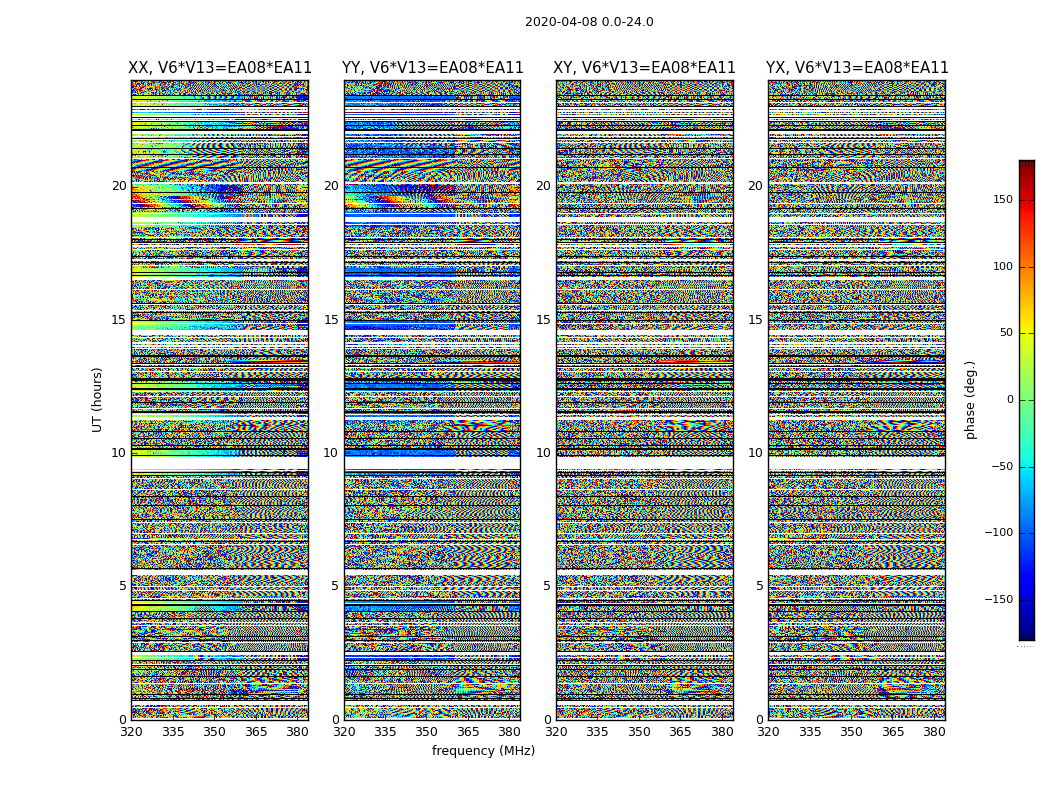Click the "phase (deg.)" colorbar label
This screenshot has height=800, width=1050.
970,400
